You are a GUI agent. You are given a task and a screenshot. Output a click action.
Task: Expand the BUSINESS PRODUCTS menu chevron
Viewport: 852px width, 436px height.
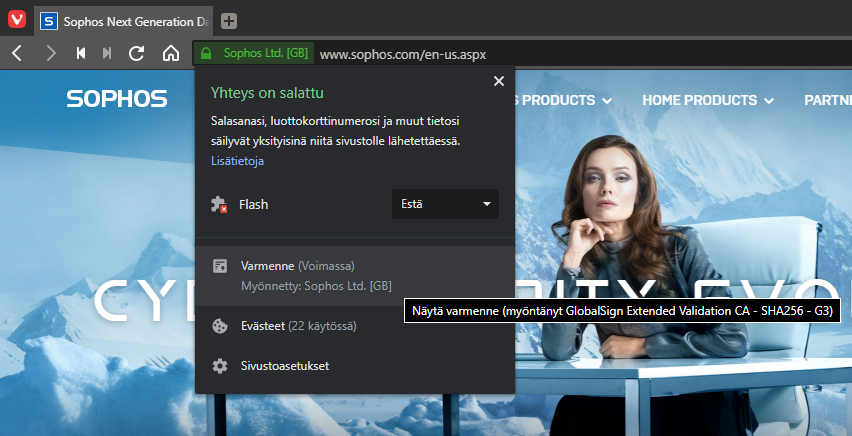(607, 101)
